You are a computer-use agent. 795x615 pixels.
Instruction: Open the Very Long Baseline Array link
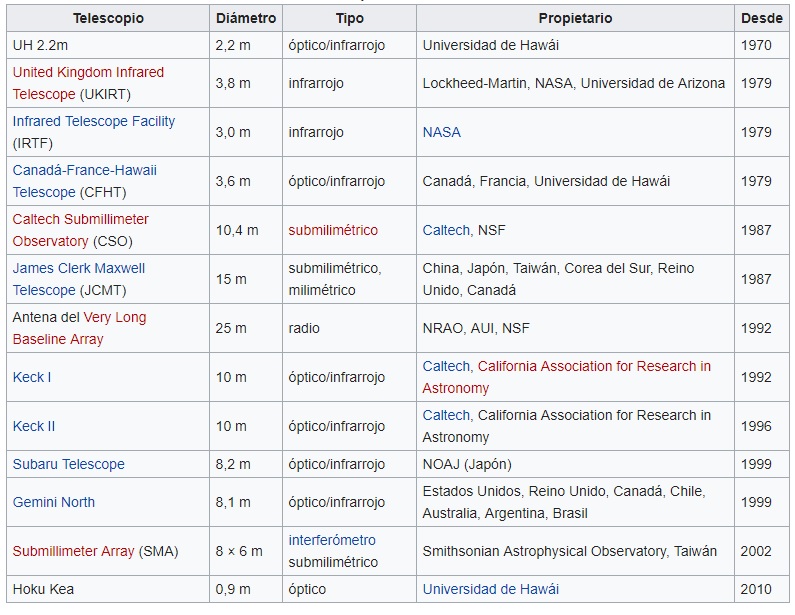click(80, 328)
